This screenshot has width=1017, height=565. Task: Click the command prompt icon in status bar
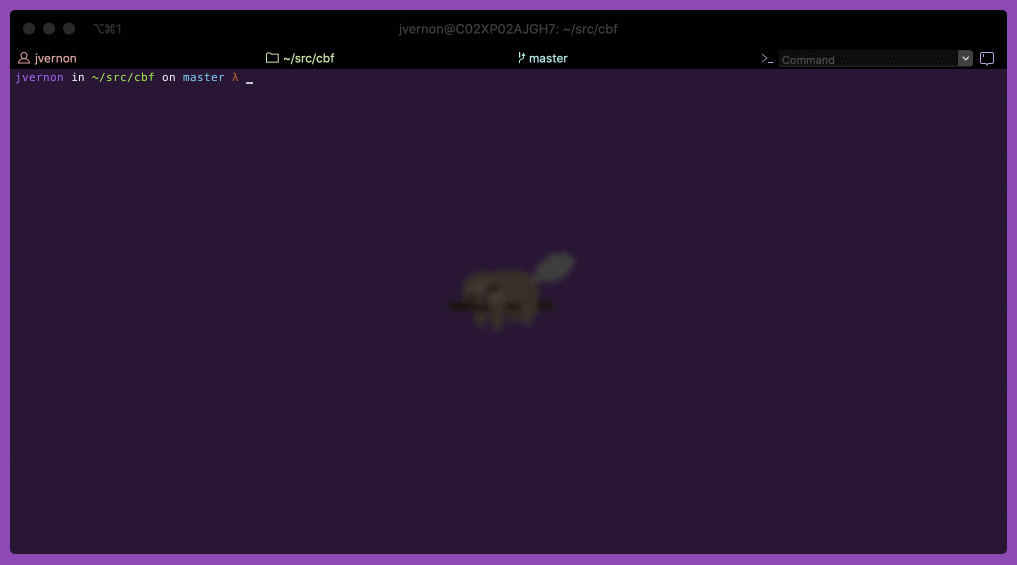point(767,59)
